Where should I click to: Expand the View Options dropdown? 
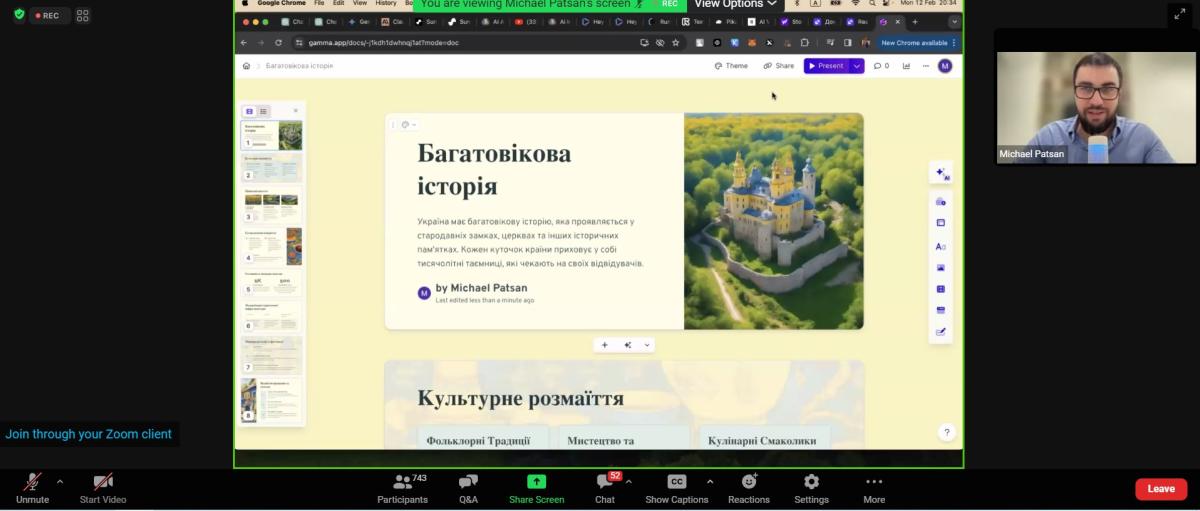[735, 4]
